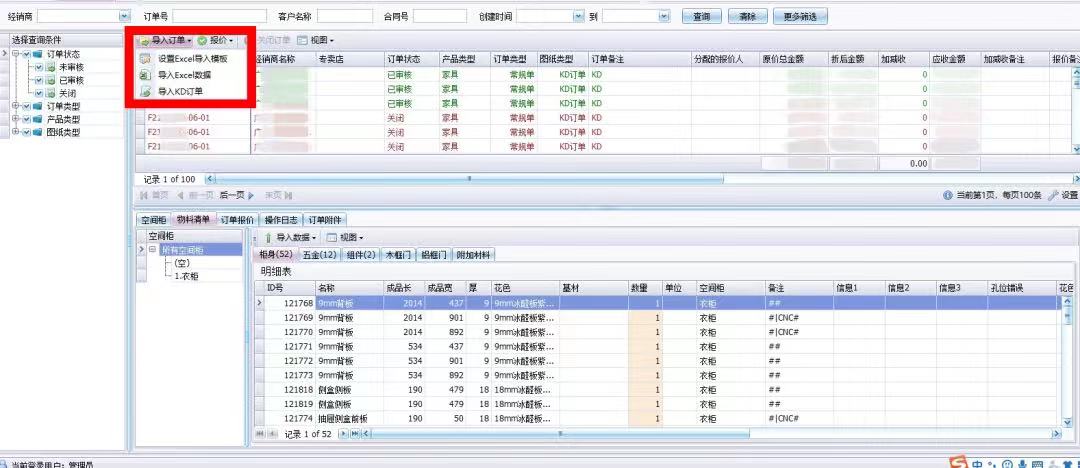Open the 组件(2) tab
1080x468 pixels.
pos(361,255)
